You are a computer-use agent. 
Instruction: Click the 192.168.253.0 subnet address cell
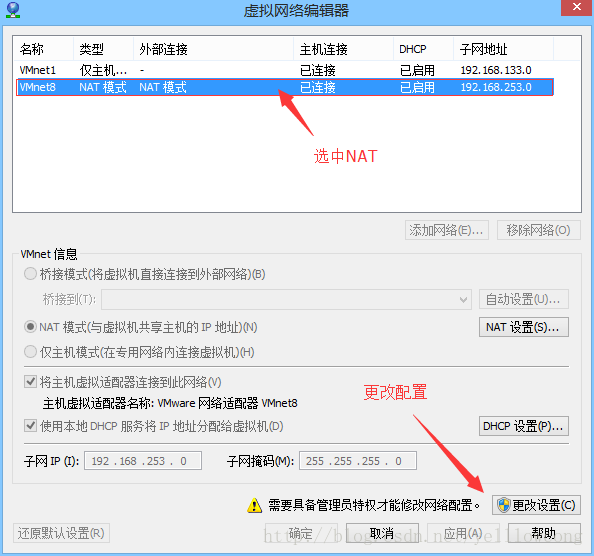click(496, 87)
